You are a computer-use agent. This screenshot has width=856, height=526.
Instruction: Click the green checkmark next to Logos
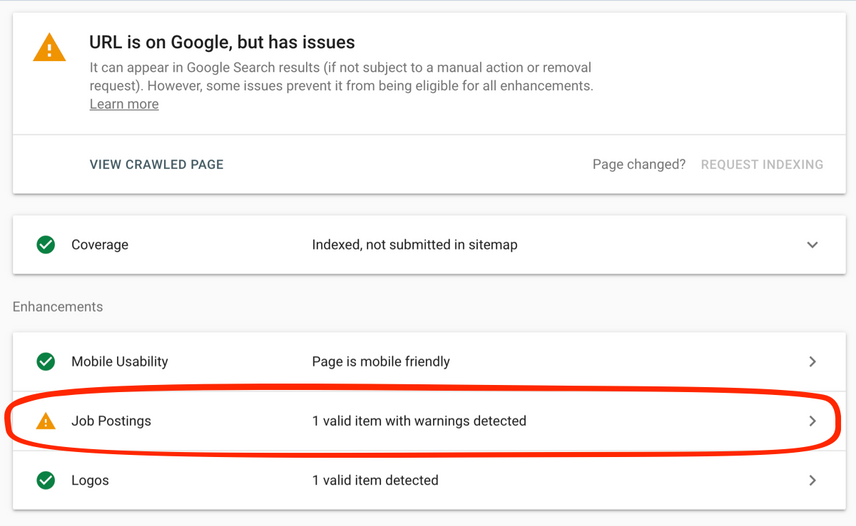click(x=46, y=480)
